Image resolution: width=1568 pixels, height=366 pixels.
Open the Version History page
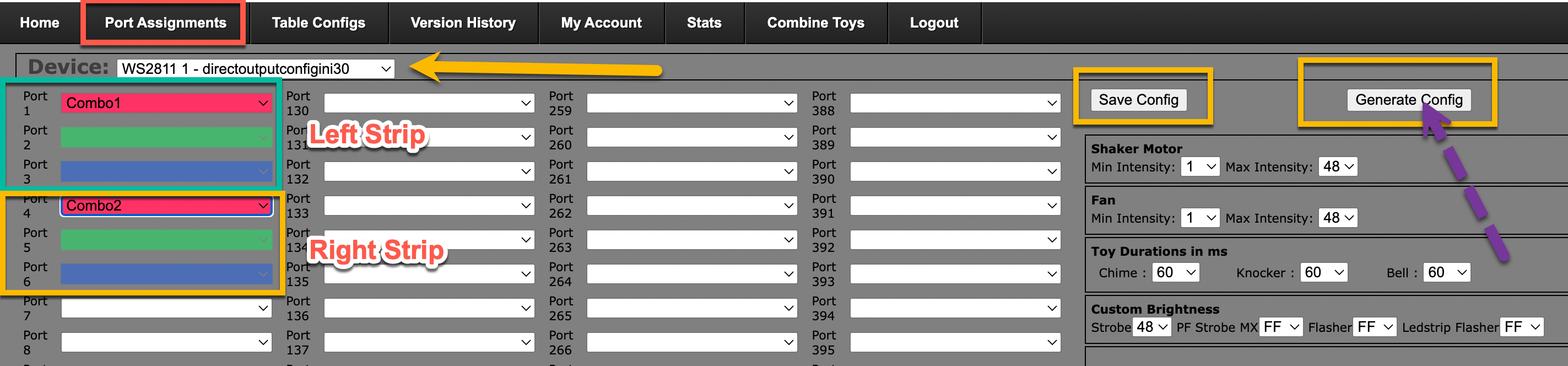(463, 23)
